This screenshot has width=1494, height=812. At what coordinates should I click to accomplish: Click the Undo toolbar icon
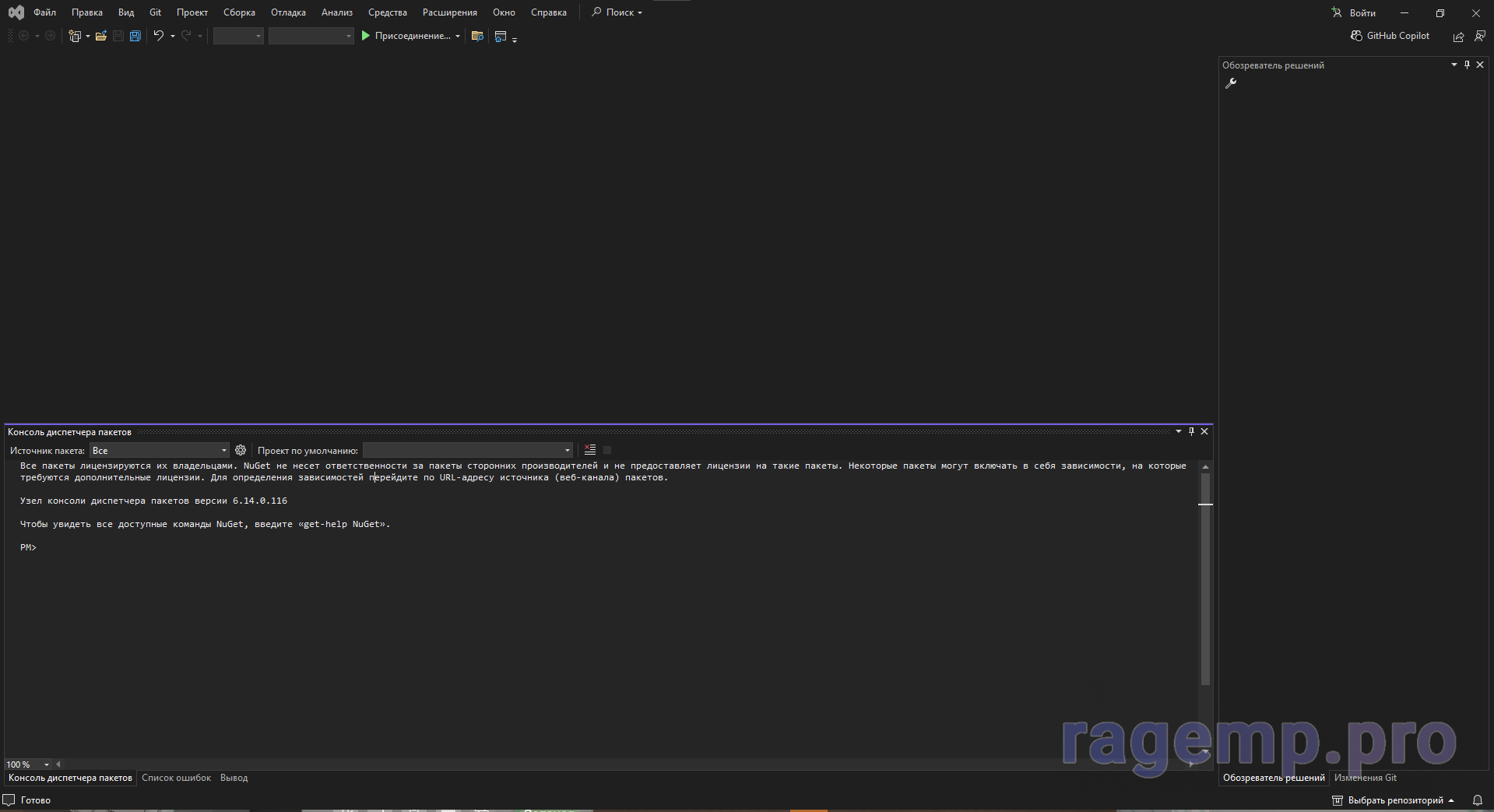tap(158, 36)
